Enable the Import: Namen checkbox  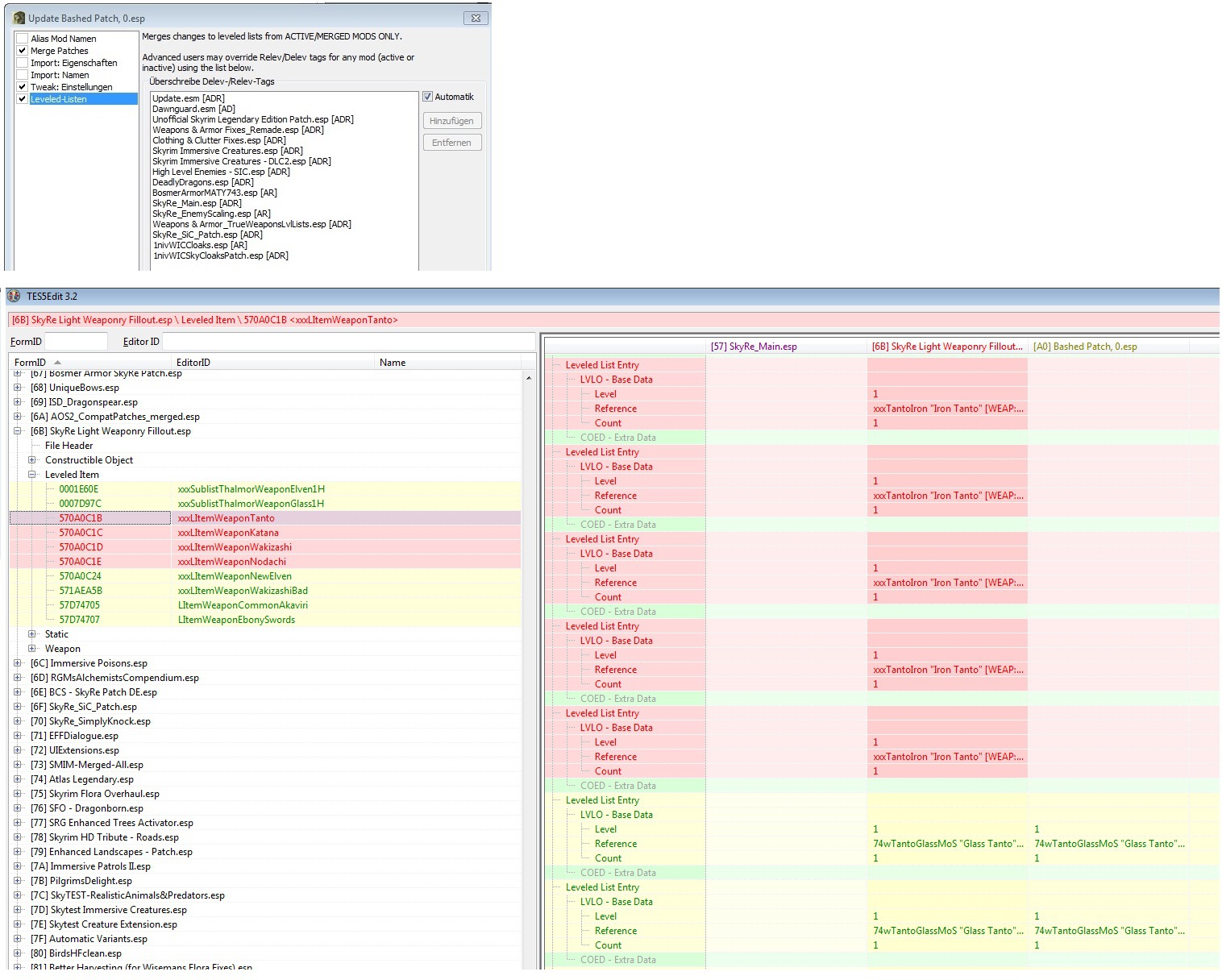(x=23, y=75)
